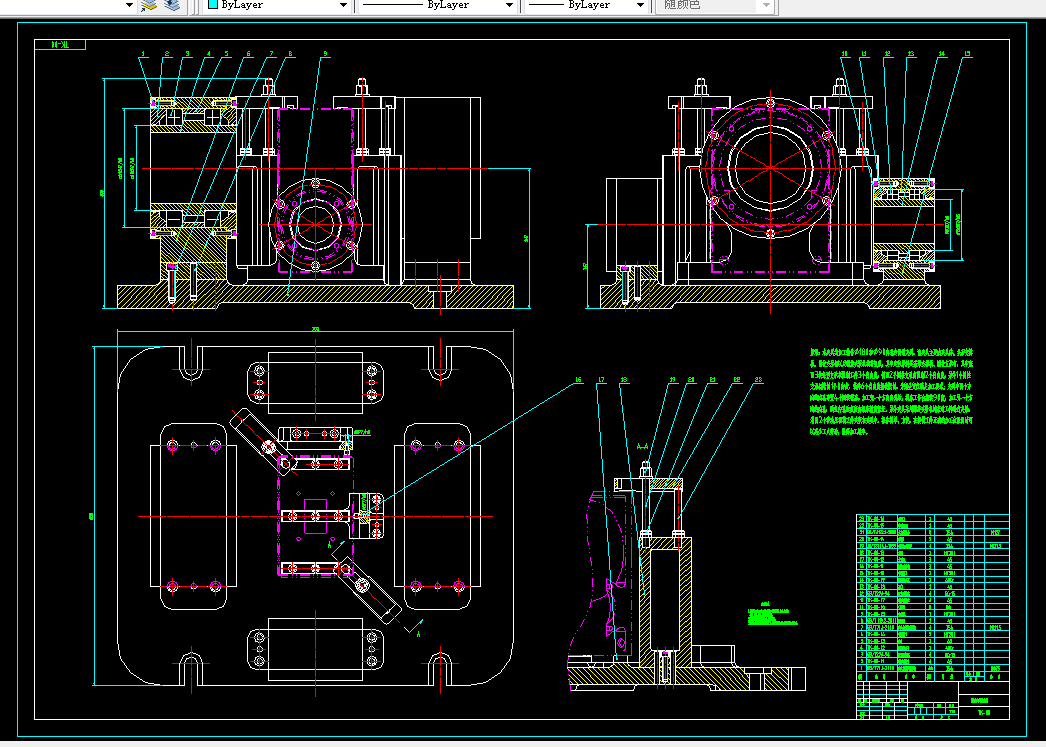
Task: Click the Make Object's Layer Current icon
Action: pyautogui.click(x=148, y=5)
